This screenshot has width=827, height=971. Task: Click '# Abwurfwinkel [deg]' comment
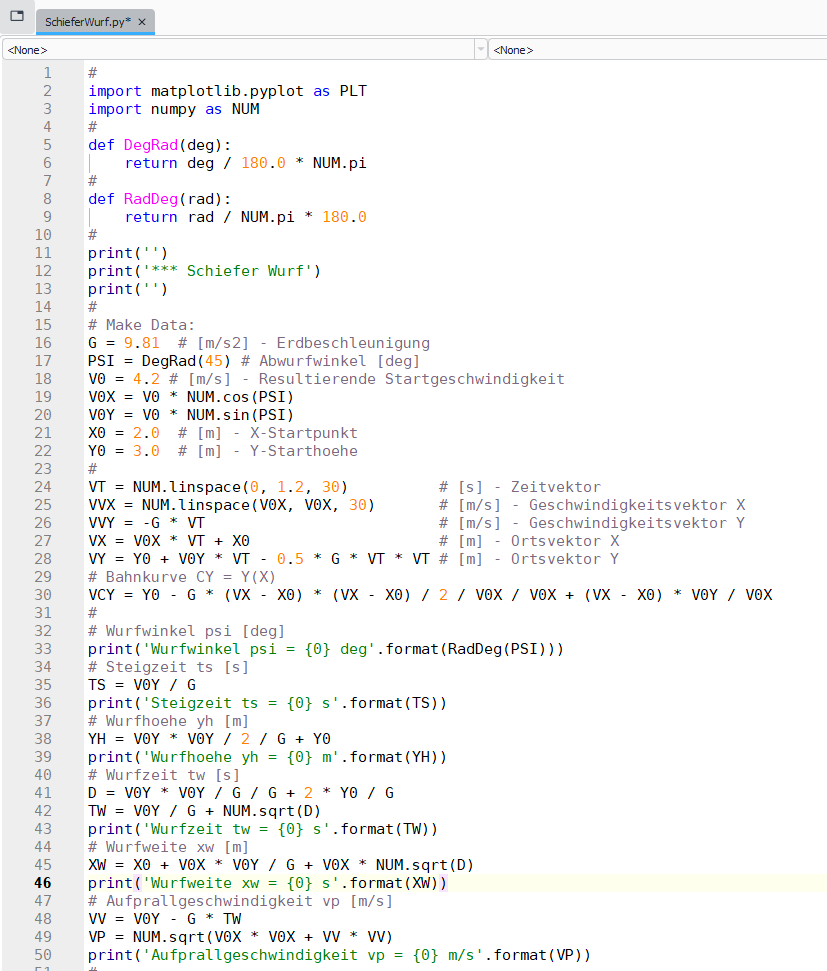pos(330,360)
